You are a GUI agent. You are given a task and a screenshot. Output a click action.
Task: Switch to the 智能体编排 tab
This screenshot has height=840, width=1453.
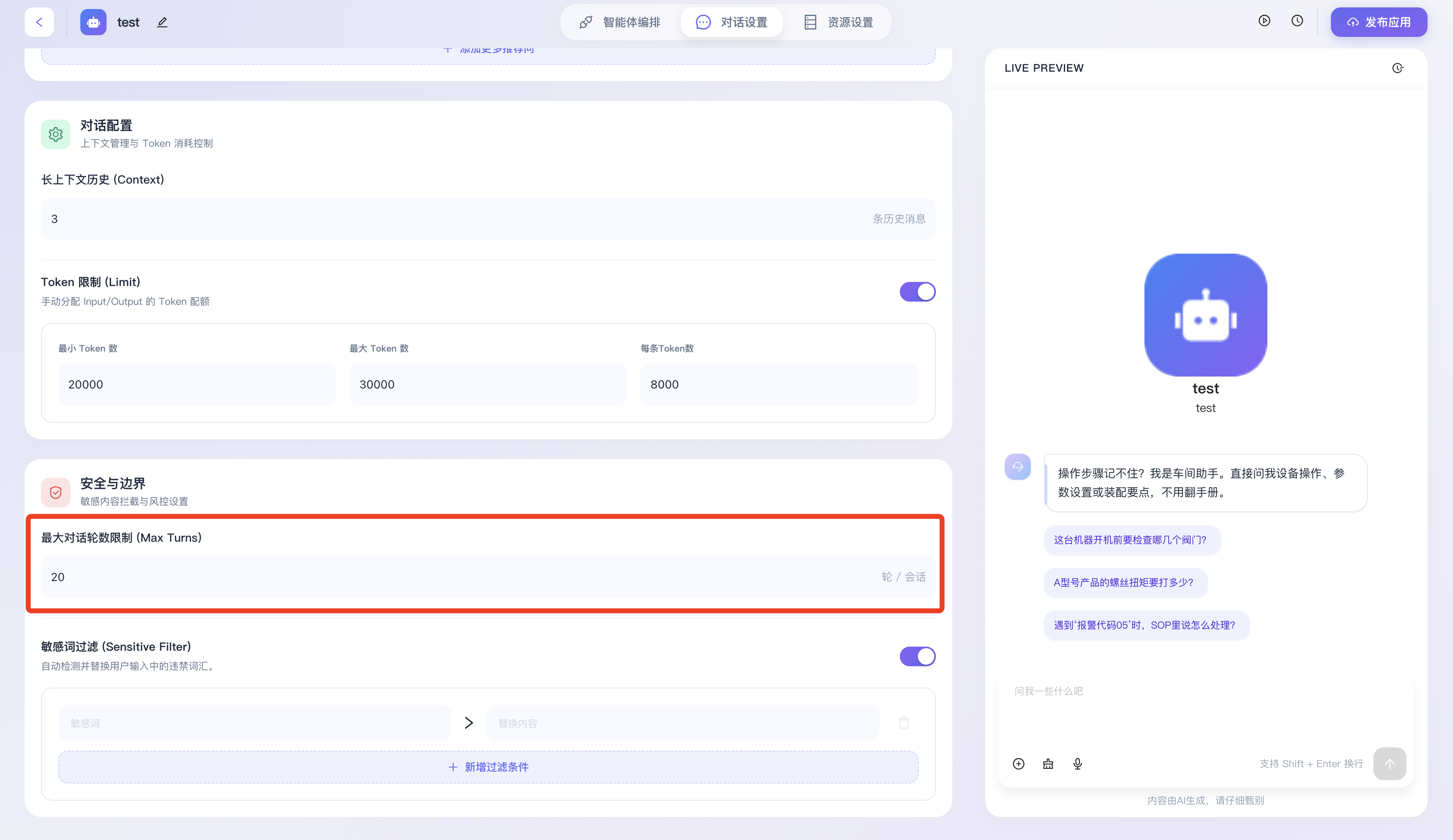point(620,23)
